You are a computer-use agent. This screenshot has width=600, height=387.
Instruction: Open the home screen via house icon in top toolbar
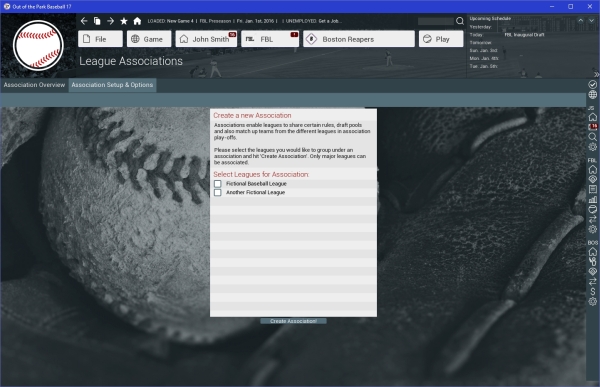[137, 21]
